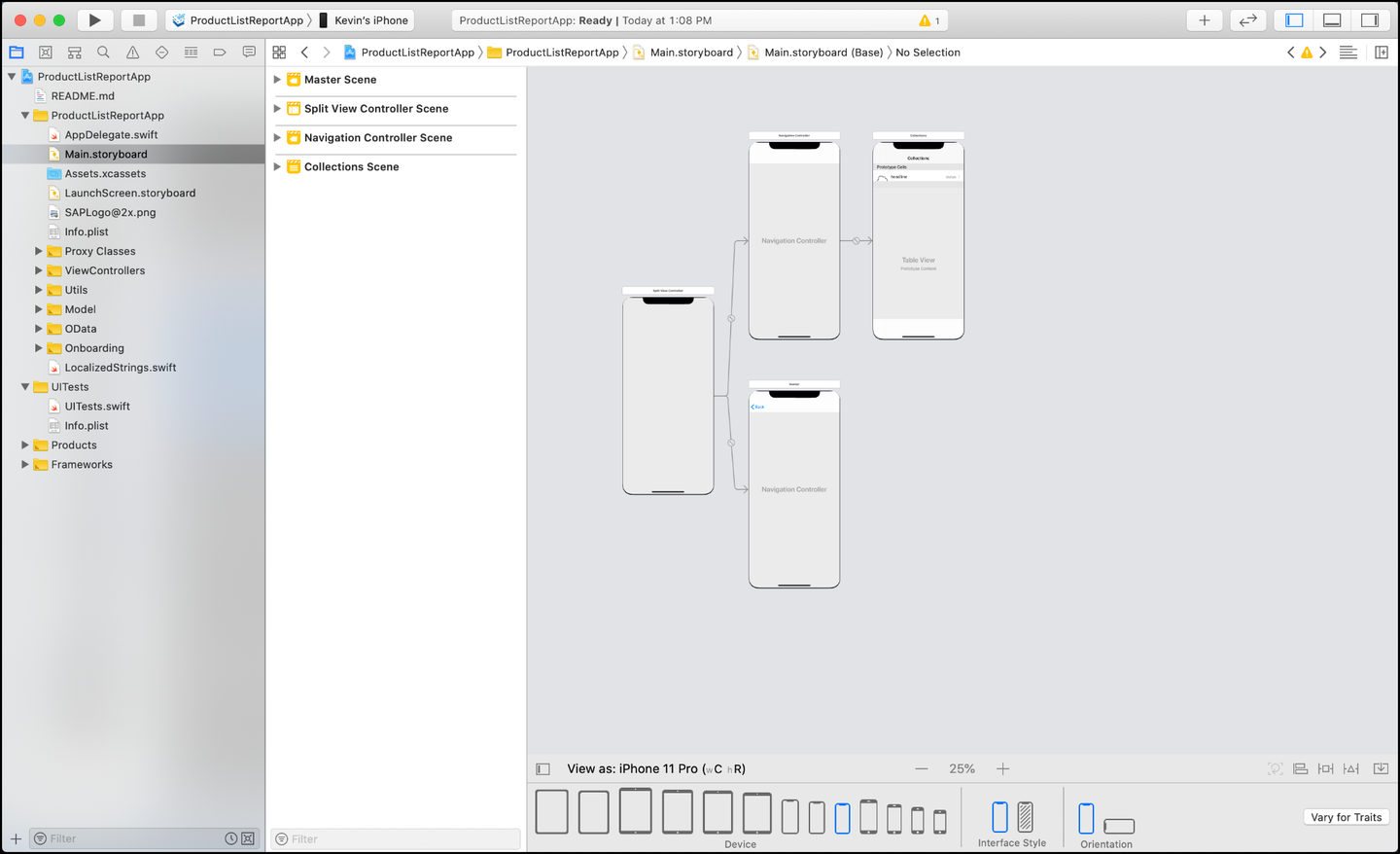This screenshot has height=854, width=1400.
Task: Stop the running build
Action: [x=139, y=19]
